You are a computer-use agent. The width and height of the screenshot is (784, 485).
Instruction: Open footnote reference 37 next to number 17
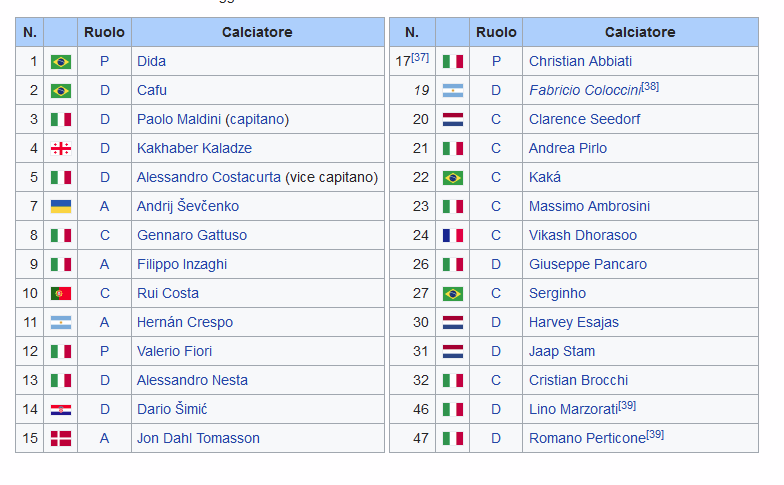pyautogui.click(x=420, y=58)
